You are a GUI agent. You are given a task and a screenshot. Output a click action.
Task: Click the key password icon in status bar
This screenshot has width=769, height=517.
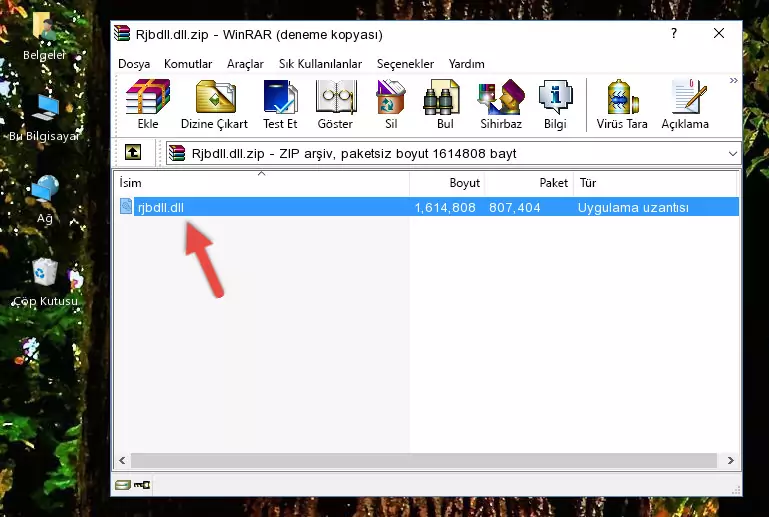[142, 485]
